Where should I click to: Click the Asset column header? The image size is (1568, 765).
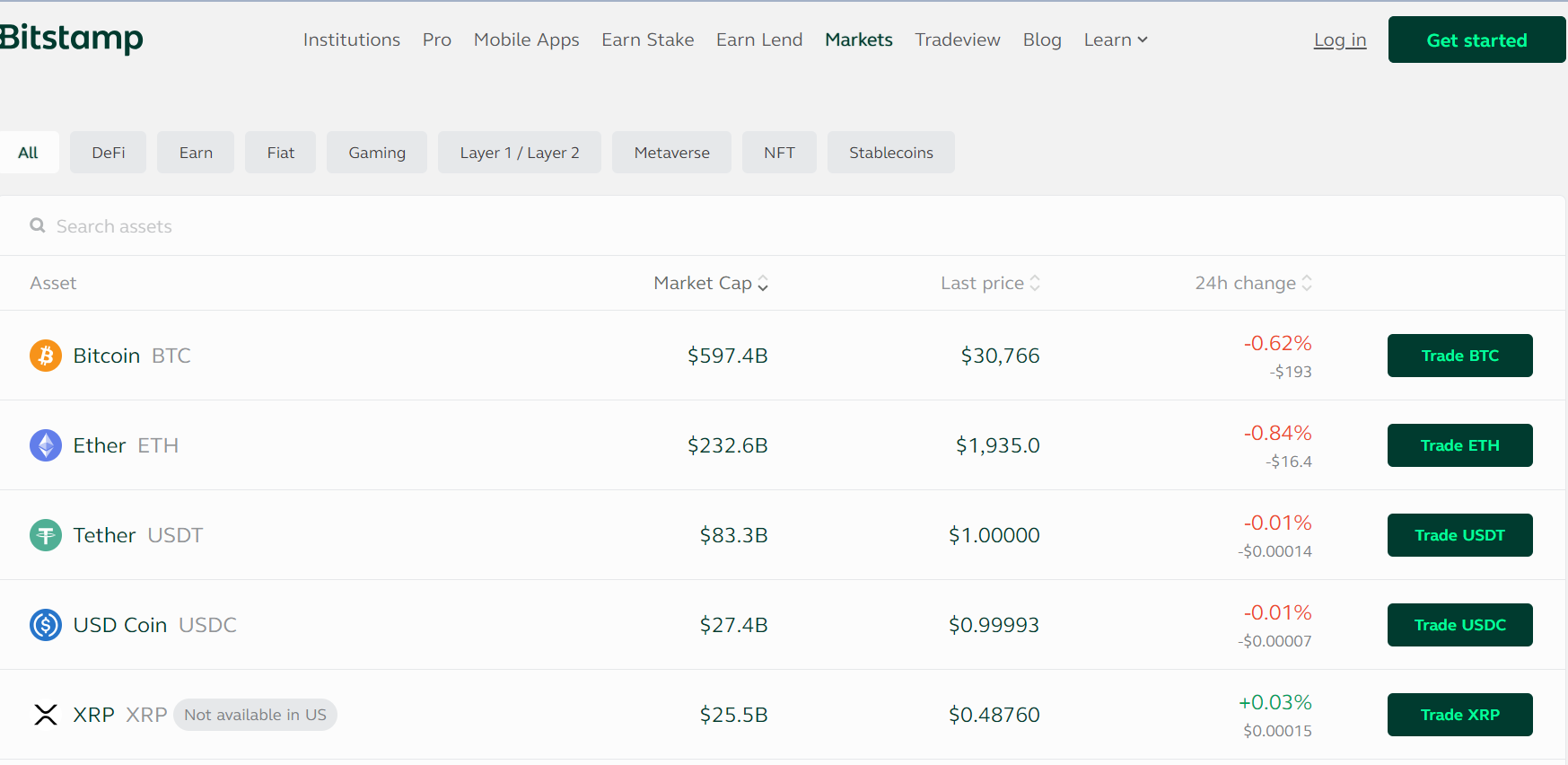point(53,283)
